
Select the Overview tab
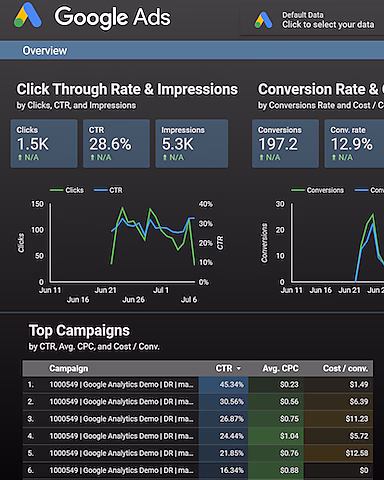(45, 51)
